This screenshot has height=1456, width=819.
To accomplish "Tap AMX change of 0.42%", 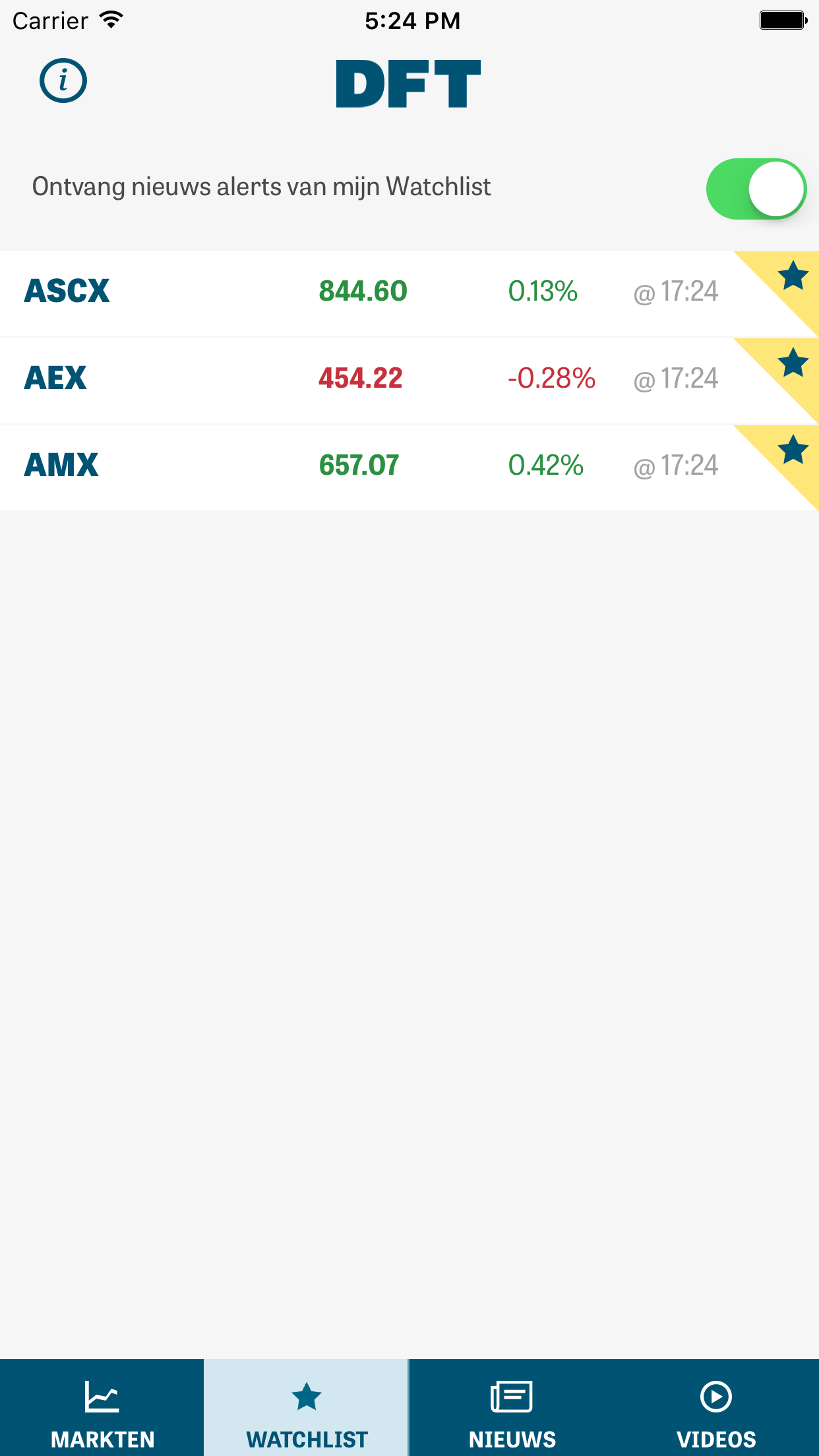I will (545, 466).
